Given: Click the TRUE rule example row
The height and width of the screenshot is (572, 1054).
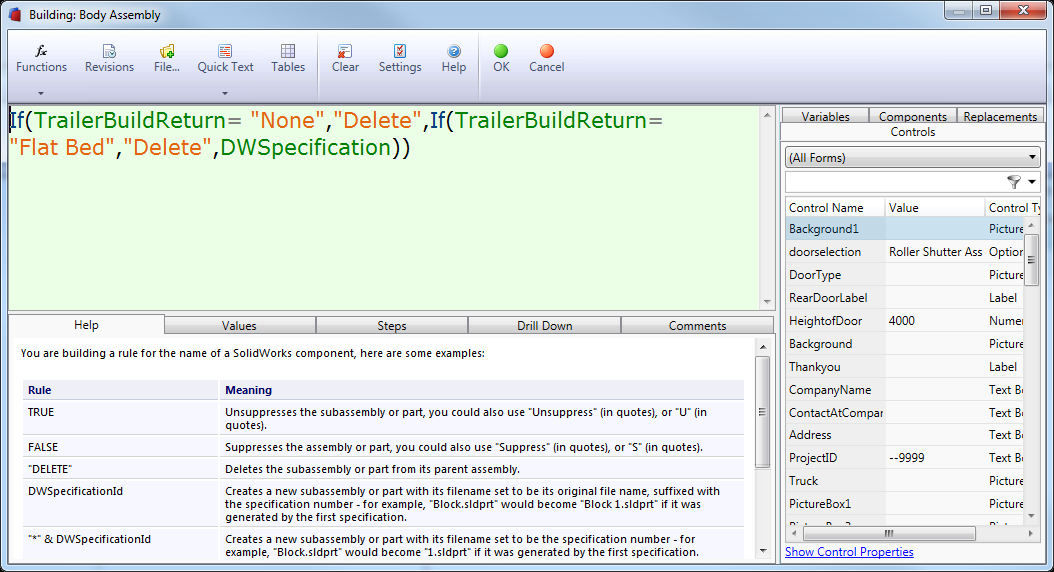Looking at the screenshot, I should [383, 418].
